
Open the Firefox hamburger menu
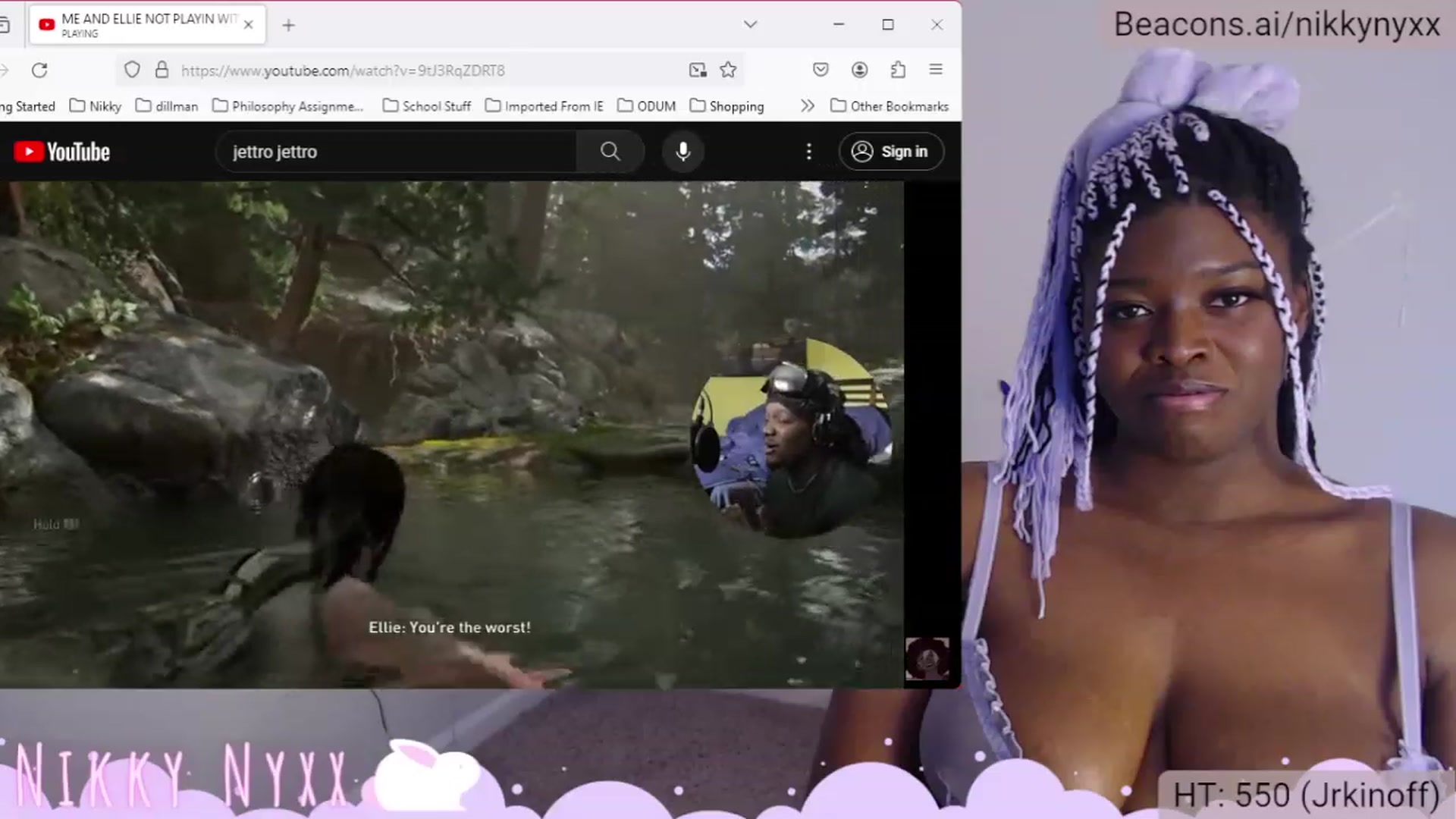[936, 70]
